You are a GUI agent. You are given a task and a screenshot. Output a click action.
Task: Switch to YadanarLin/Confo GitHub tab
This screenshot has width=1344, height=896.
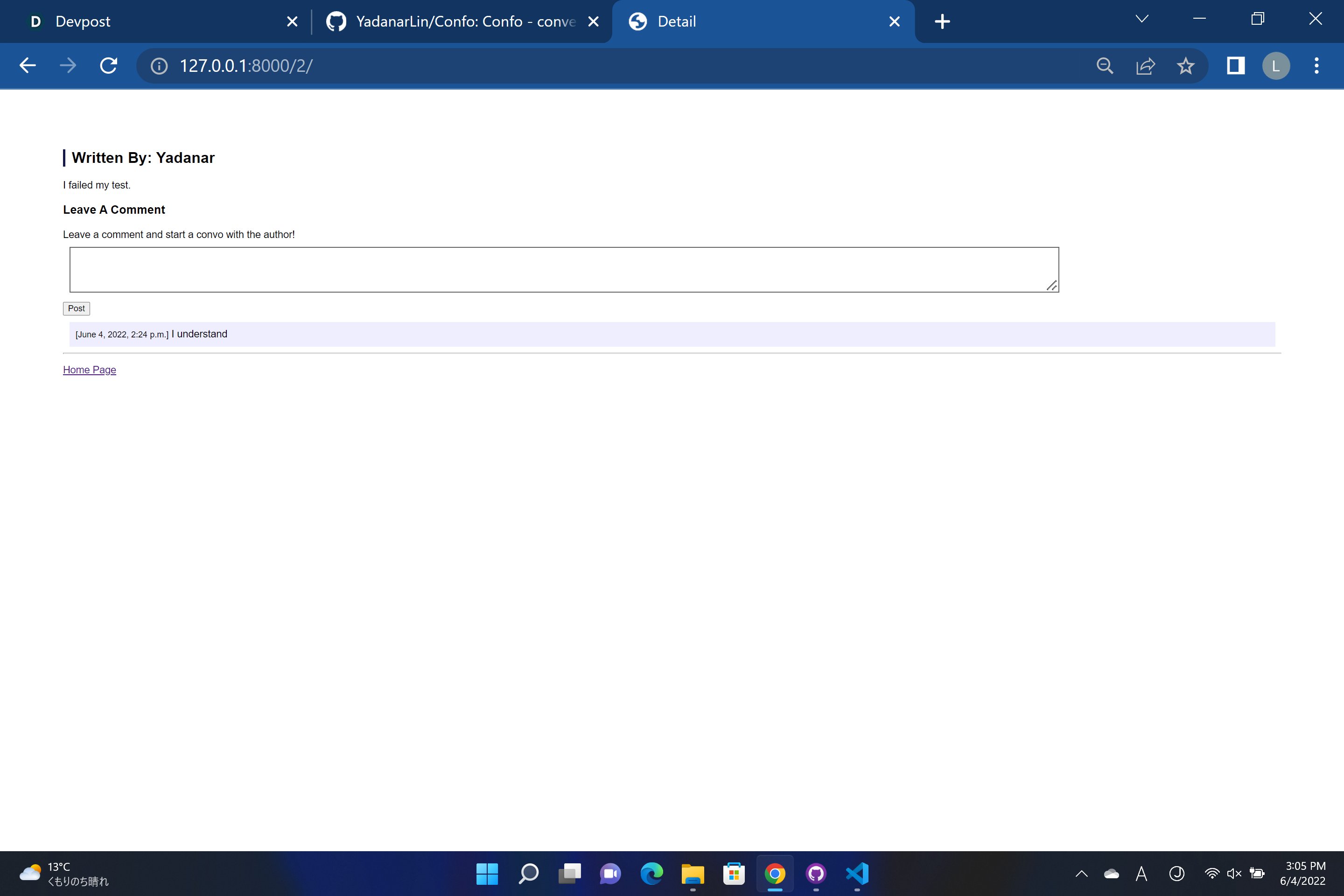click(457, 22)
